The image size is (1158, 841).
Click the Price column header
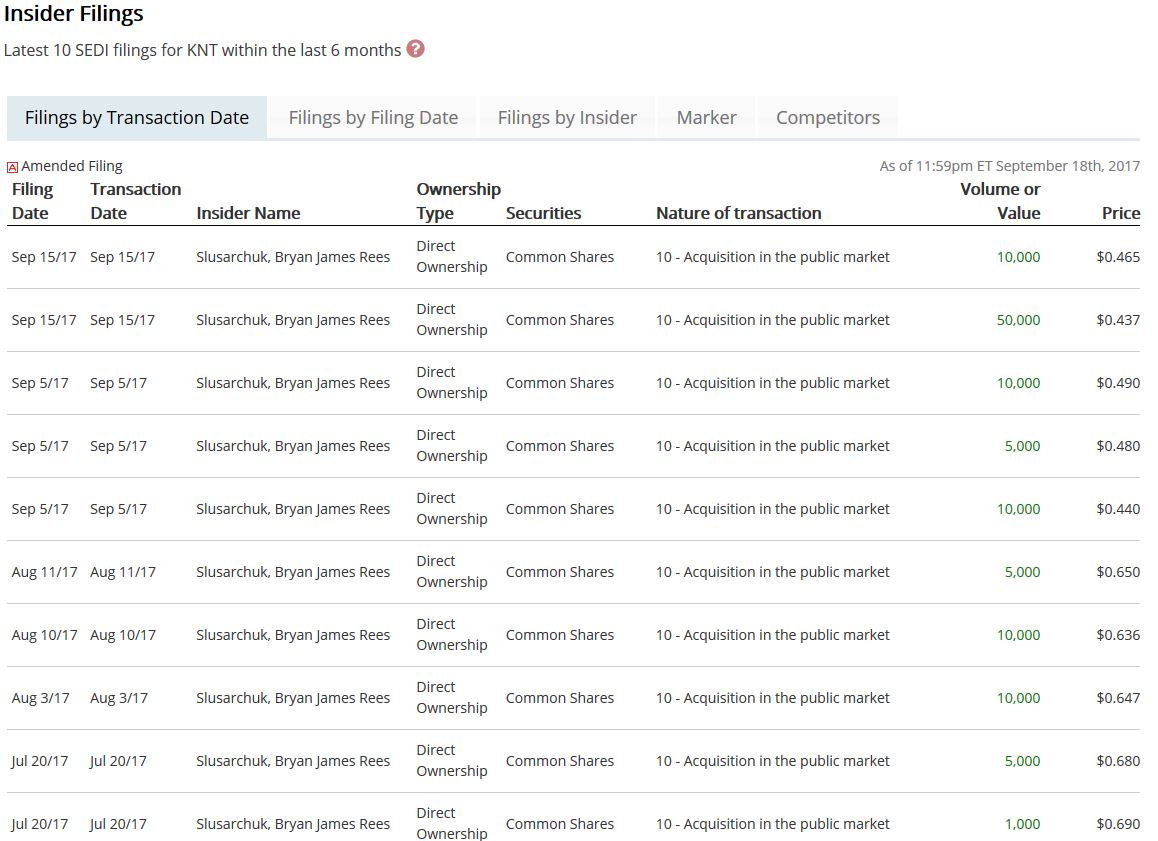1120,213
